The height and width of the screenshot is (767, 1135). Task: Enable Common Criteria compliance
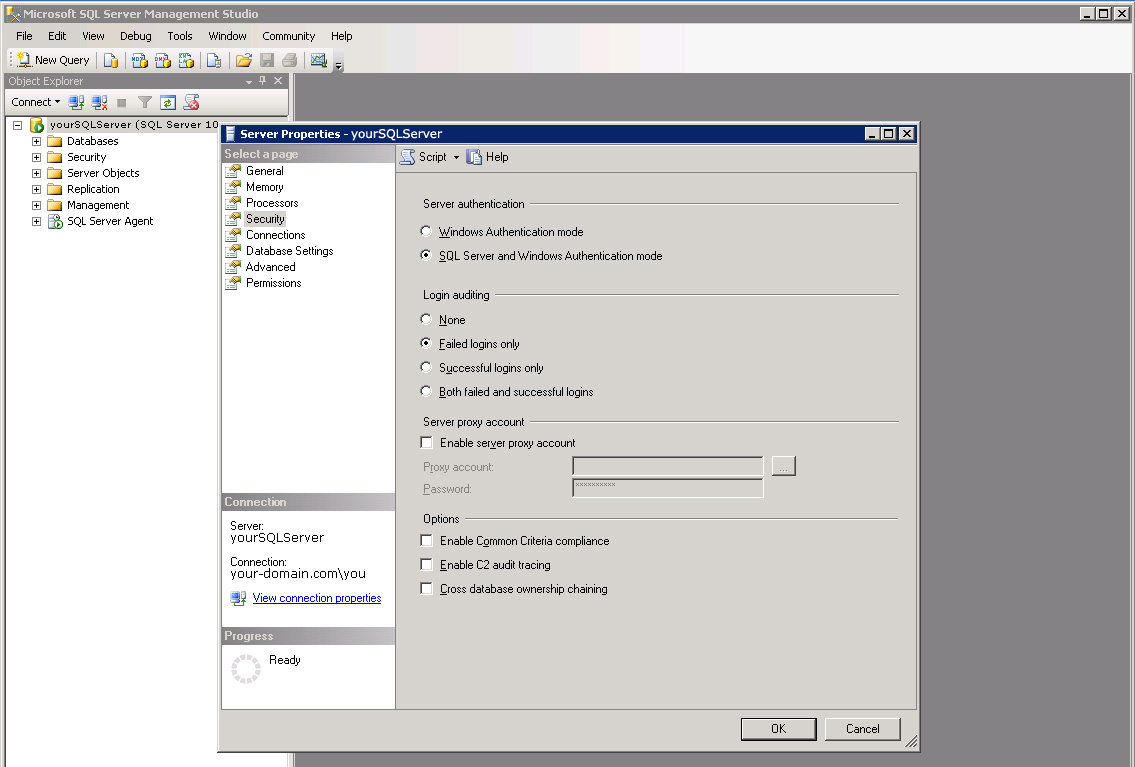[426, 541]
